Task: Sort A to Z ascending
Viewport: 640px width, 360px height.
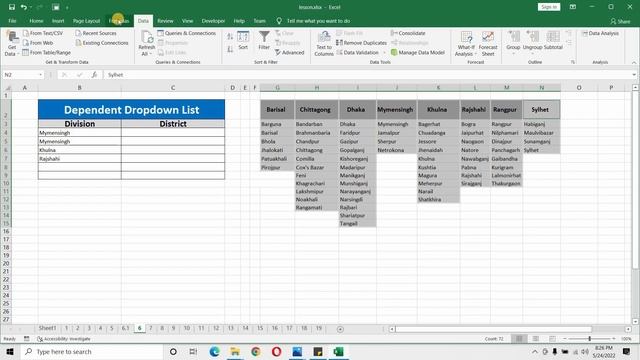Action: (230, 37)
